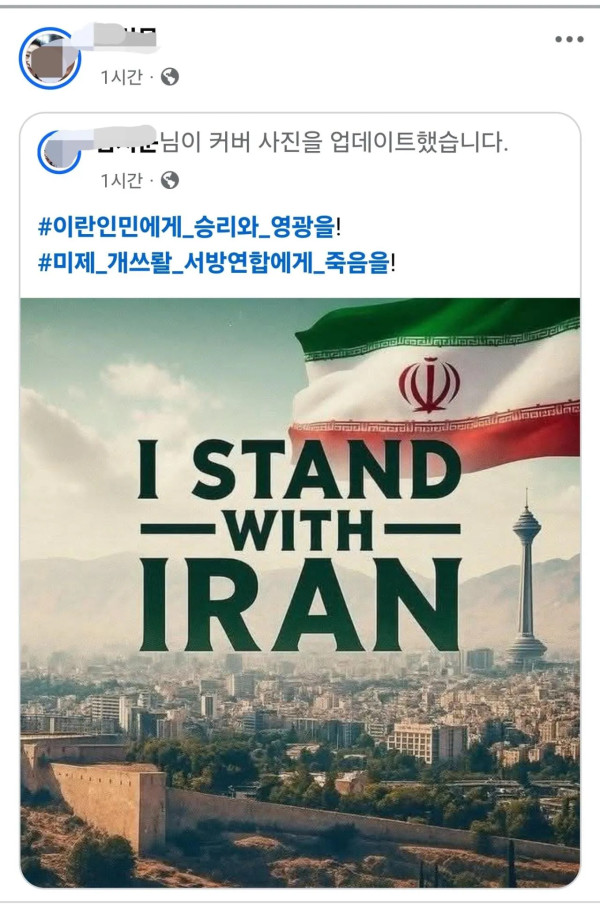Viewport: 600px width, 915px height.
Task: Click the shared post author's small avatar
Action: click(59, 151)
